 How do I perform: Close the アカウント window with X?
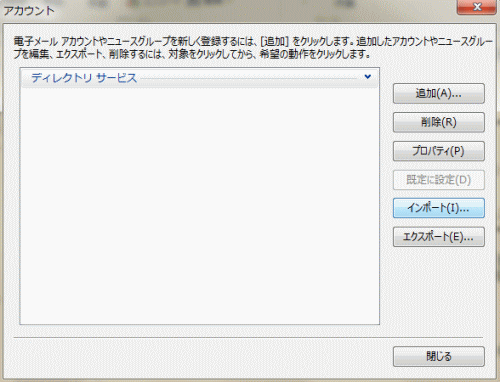pos(477,7)
